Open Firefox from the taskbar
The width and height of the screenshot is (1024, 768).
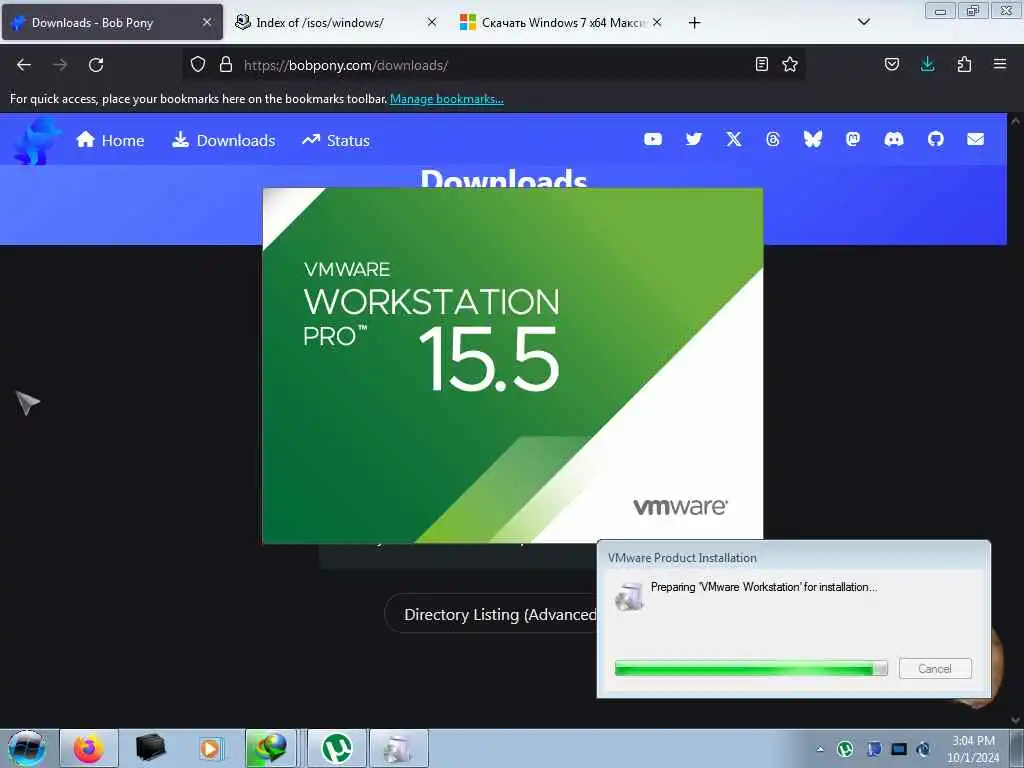tap(89, 748)
